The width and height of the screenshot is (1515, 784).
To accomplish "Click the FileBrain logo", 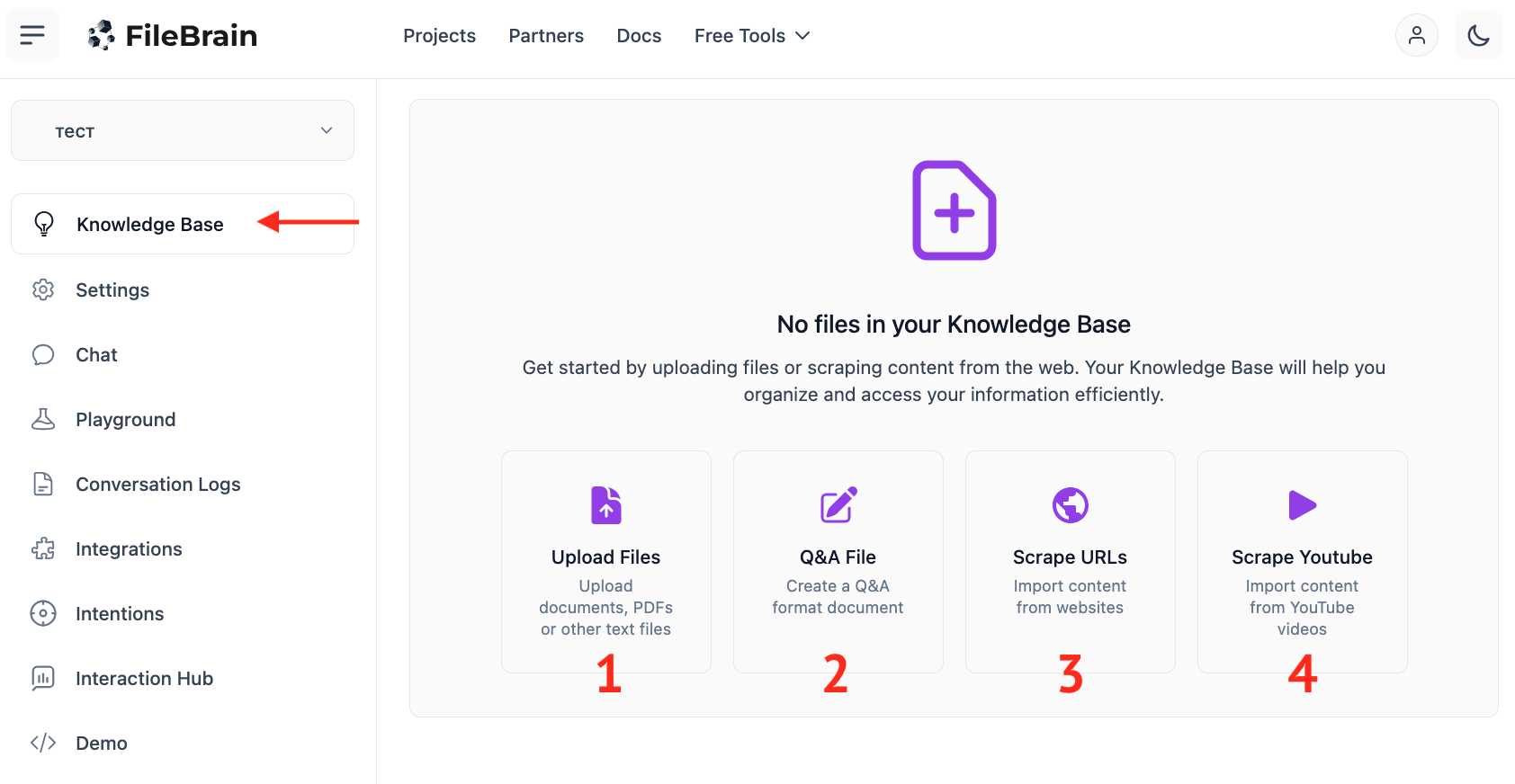I will point(173,35).
